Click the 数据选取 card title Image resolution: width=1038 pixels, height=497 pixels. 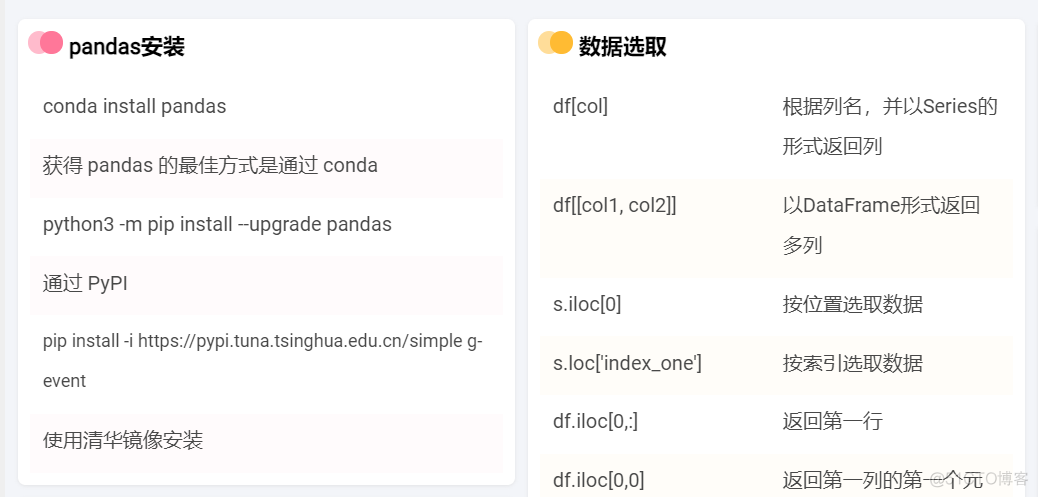click(x=623, y=46)
